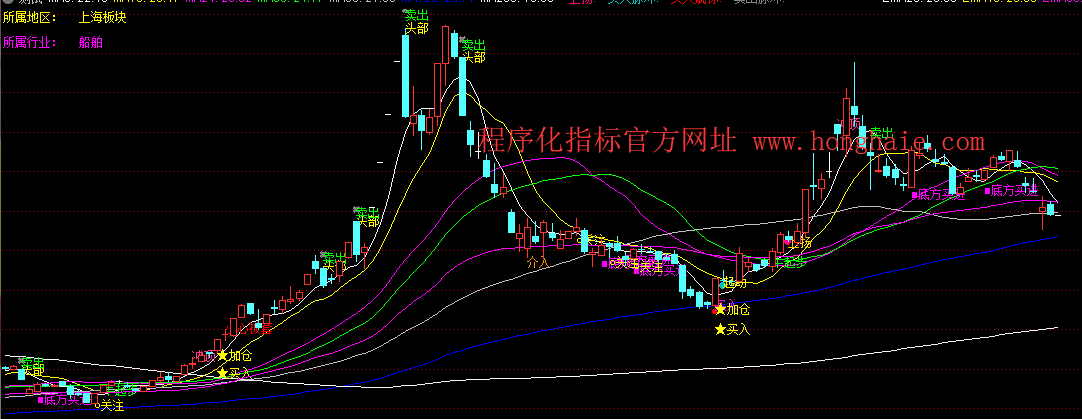The height and width of the screenshot is (419, 1082).
Task: Click the 卖出 label near the right-side peak
Action: point(881,133)
